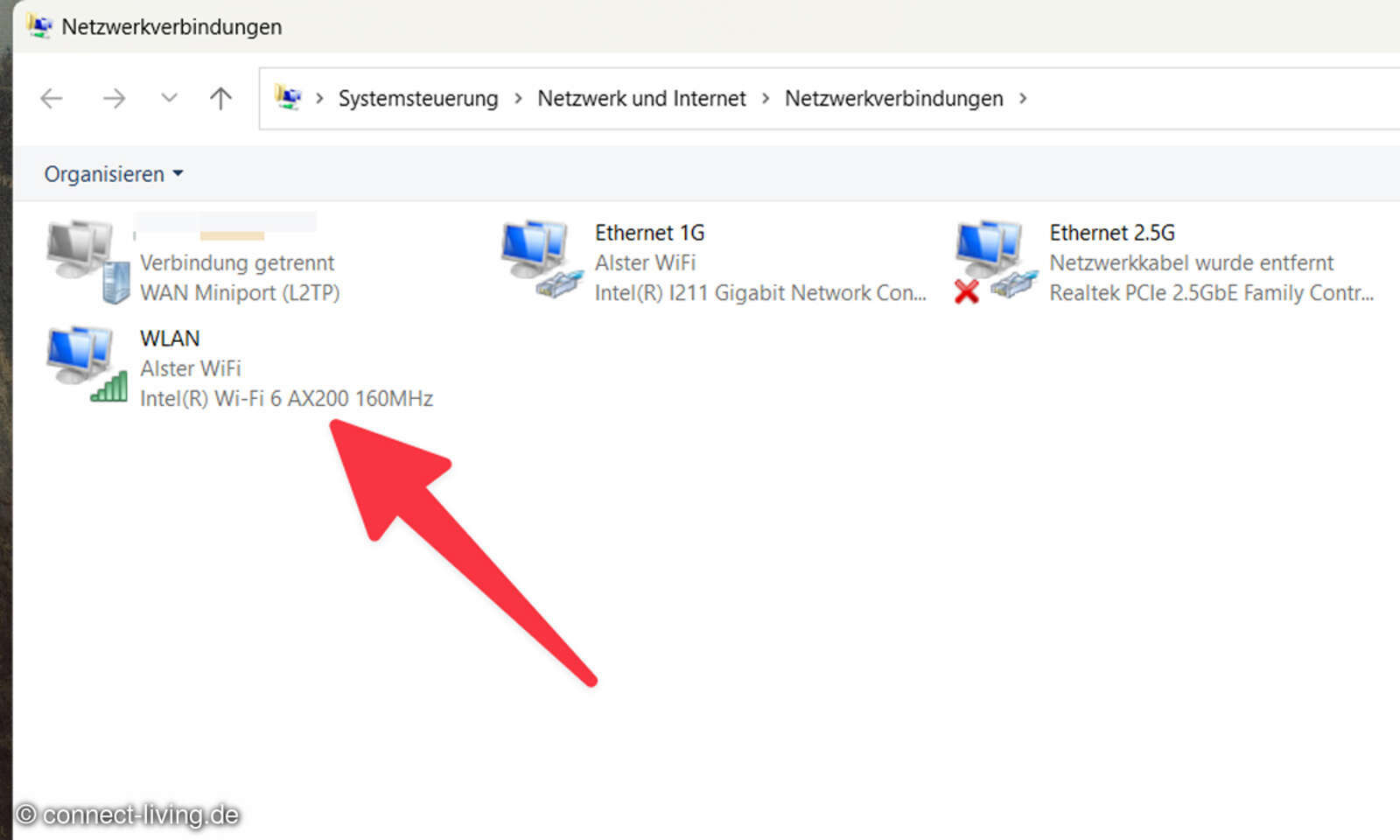The width and height of the screenshot is (1400, 840).
Task: Click the green signal bars on WLAN
Action: [x=112, y=388]
